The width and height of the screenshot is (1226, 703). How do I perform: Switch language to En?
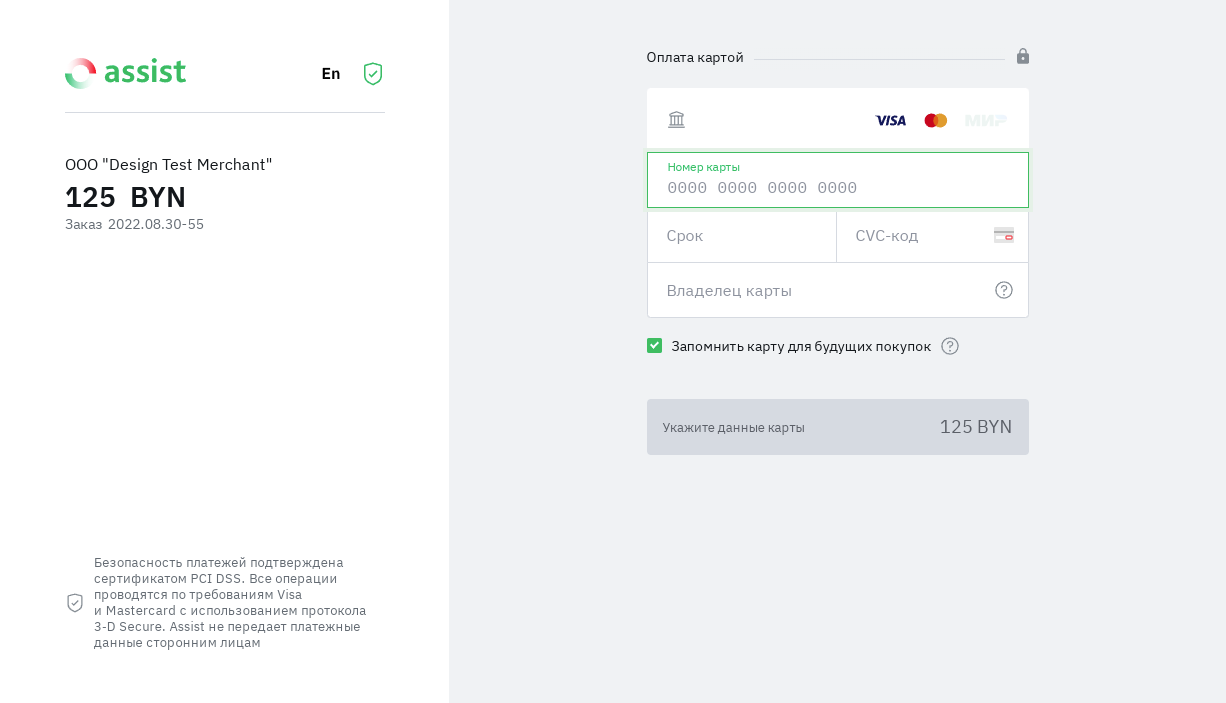[331, 74]
